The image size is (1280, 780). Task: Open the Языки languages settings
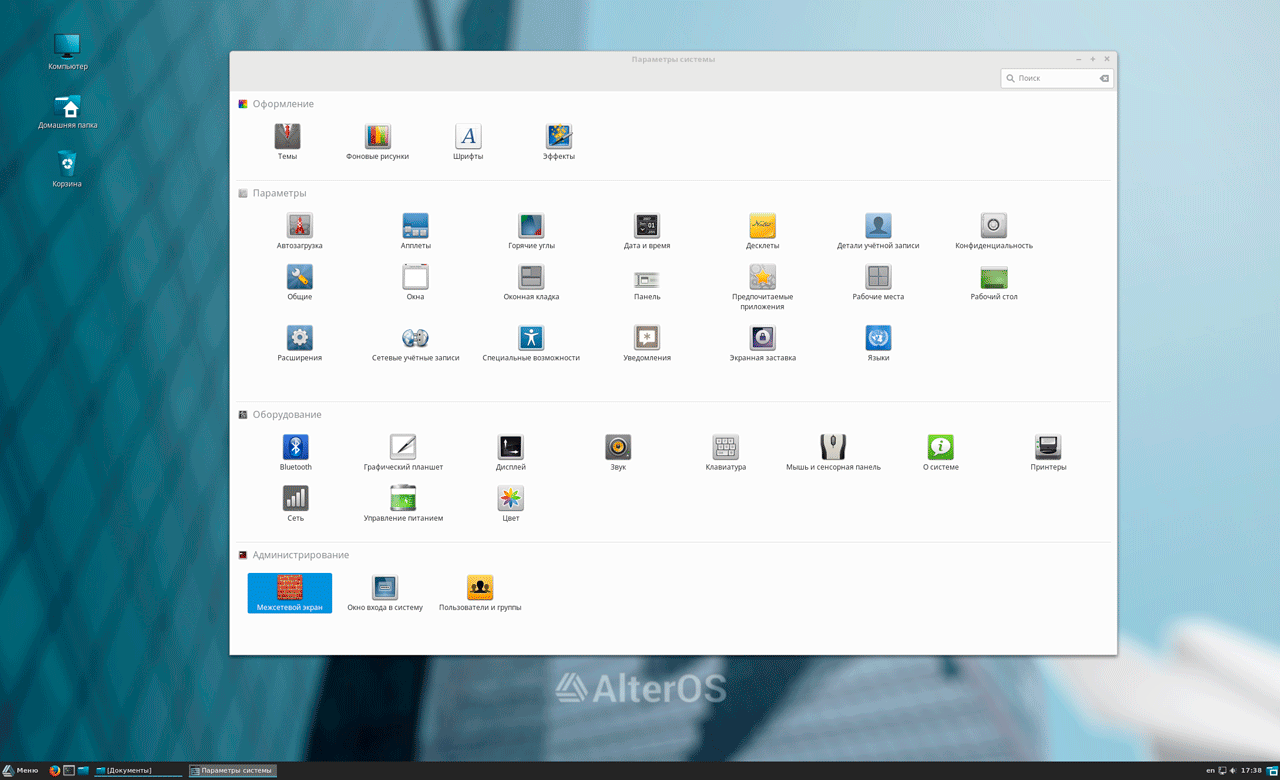(878, 343)
